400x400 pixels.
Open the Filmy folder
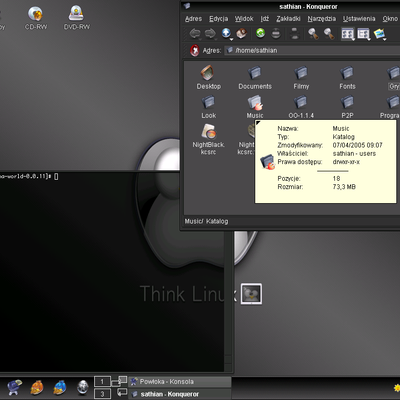pyautogui.click(x=301, y=77)
